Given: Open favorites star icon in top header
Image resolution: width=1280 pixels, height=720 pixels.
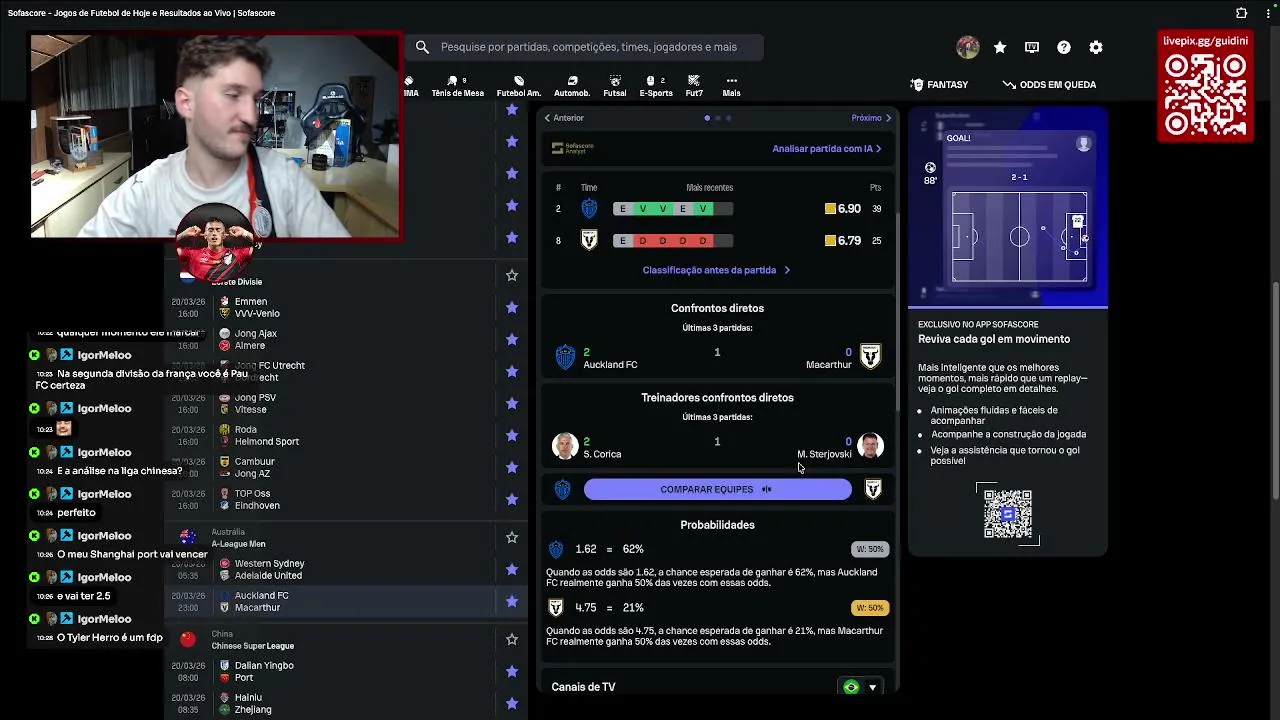Looking at the screenshot, I should (1000, 47).
